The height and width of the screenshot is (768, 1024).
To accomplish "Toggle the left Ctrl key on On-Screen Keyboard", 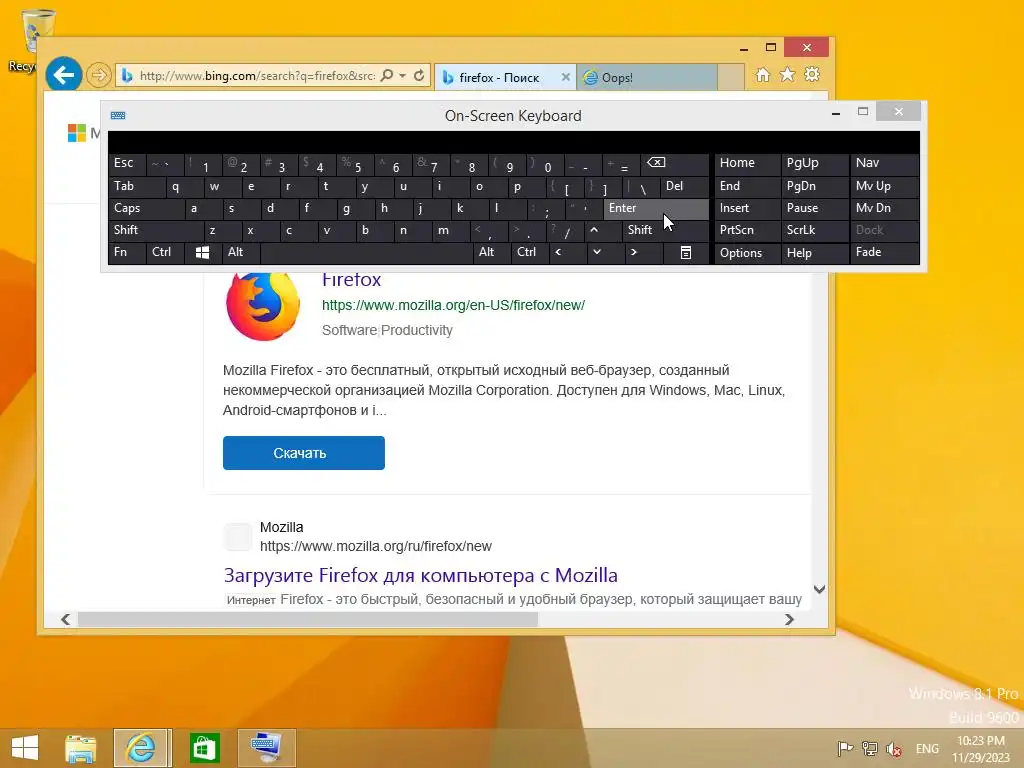I will (165, 252).
